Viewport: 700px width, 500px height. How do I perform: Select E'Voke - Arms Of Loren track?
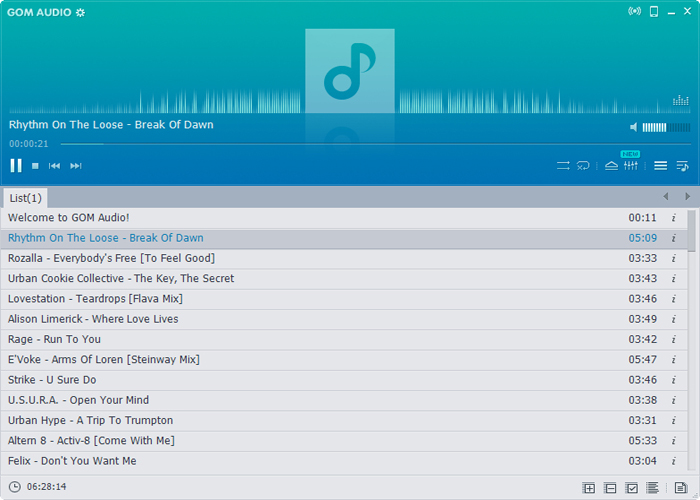344,360
